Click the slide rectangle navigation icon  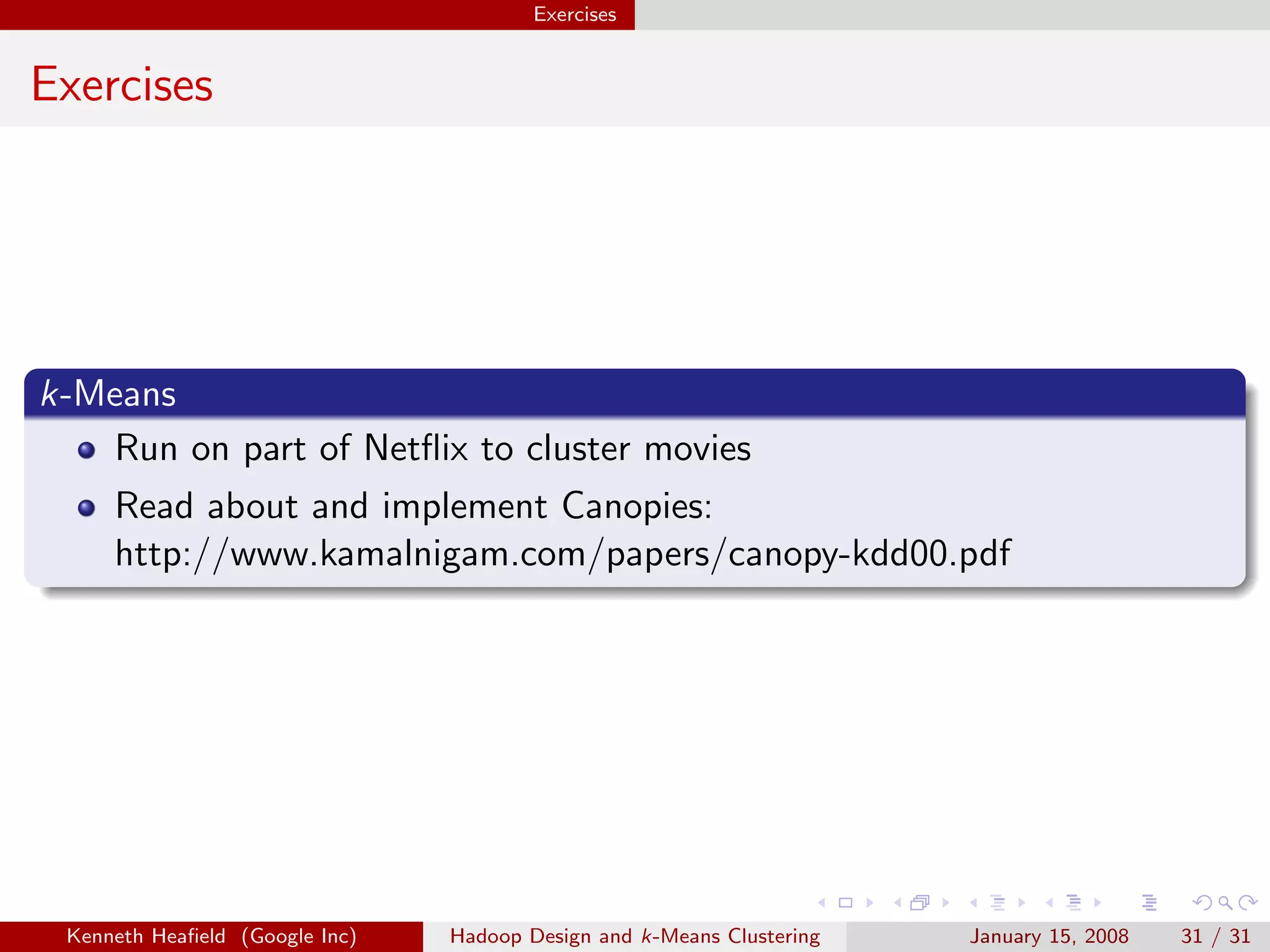click(x=845, y=903)
